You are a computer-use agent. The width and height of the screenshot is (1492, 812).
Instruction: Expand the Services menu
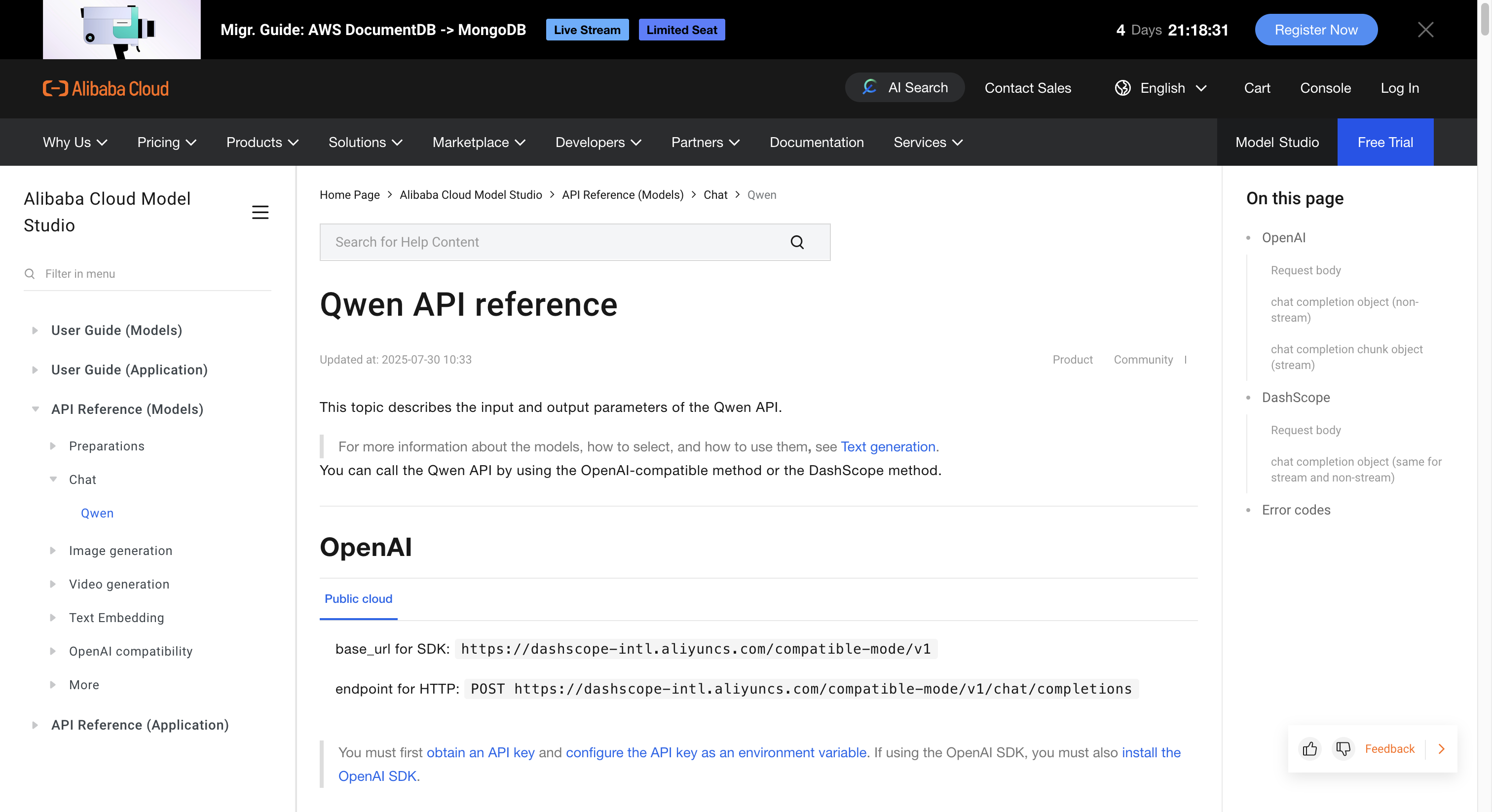(928, 143)
